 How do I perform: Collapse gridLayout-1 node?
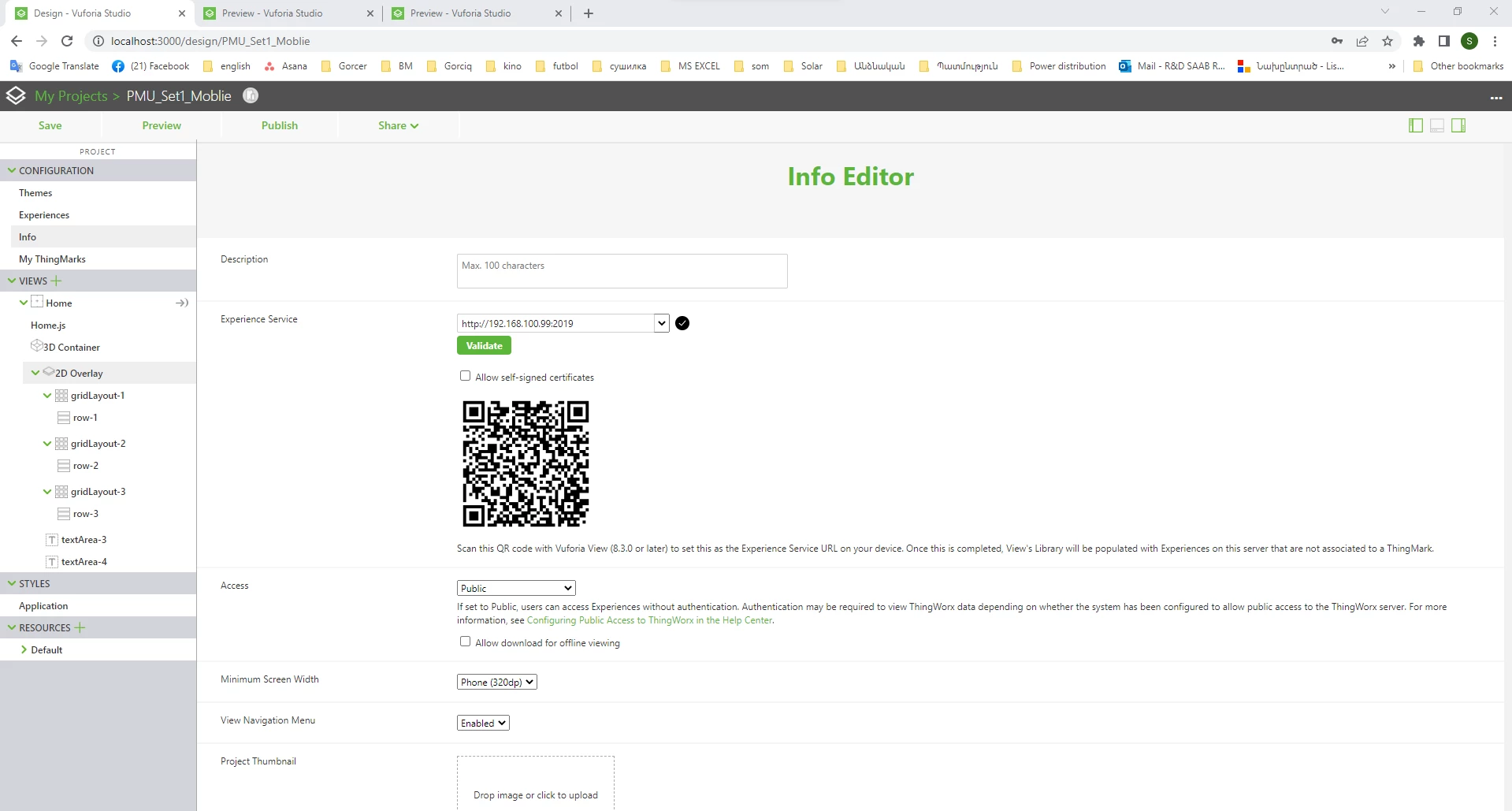pos(47,396)
